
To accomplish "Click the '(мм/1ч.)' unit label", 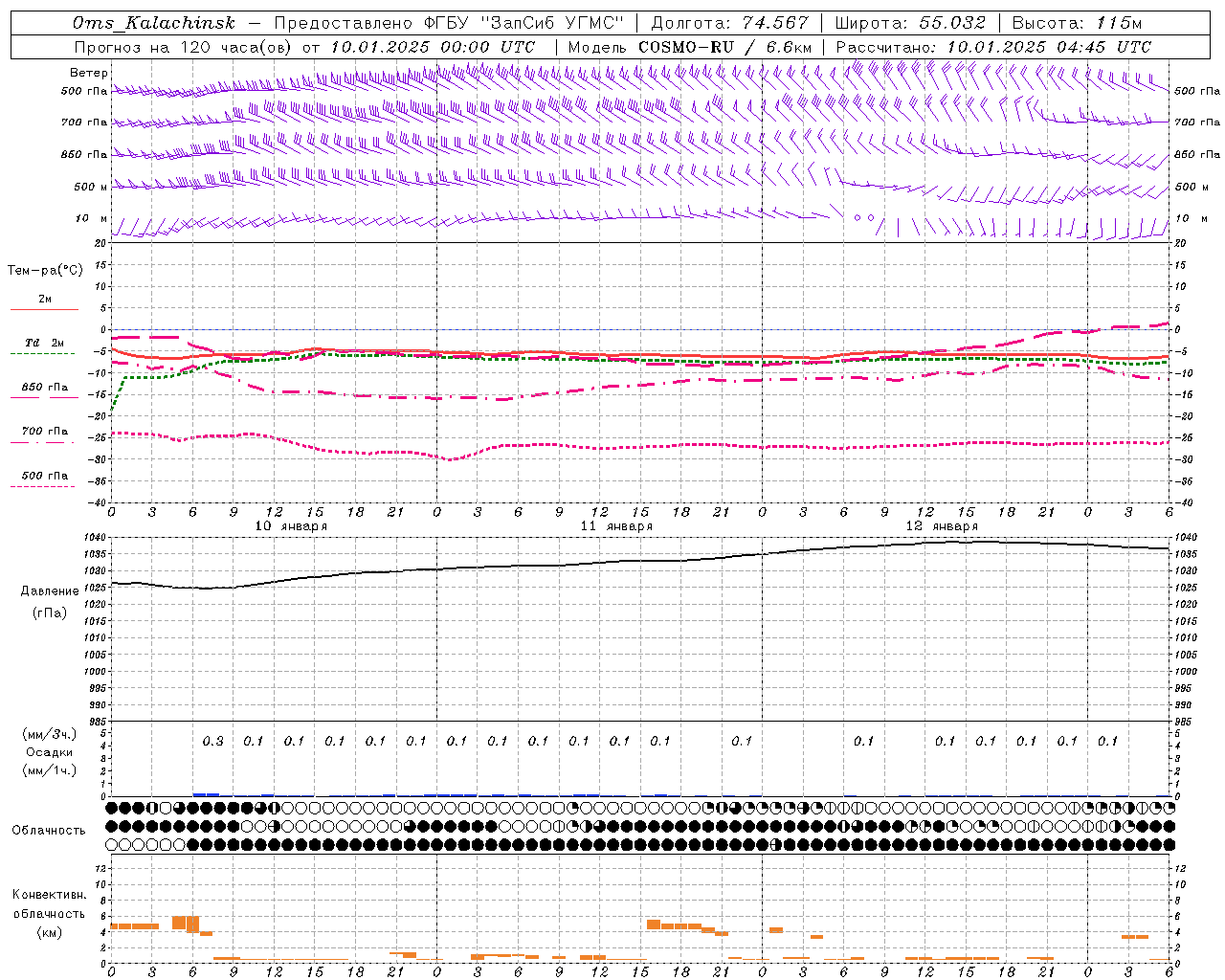I will [50, 770].
